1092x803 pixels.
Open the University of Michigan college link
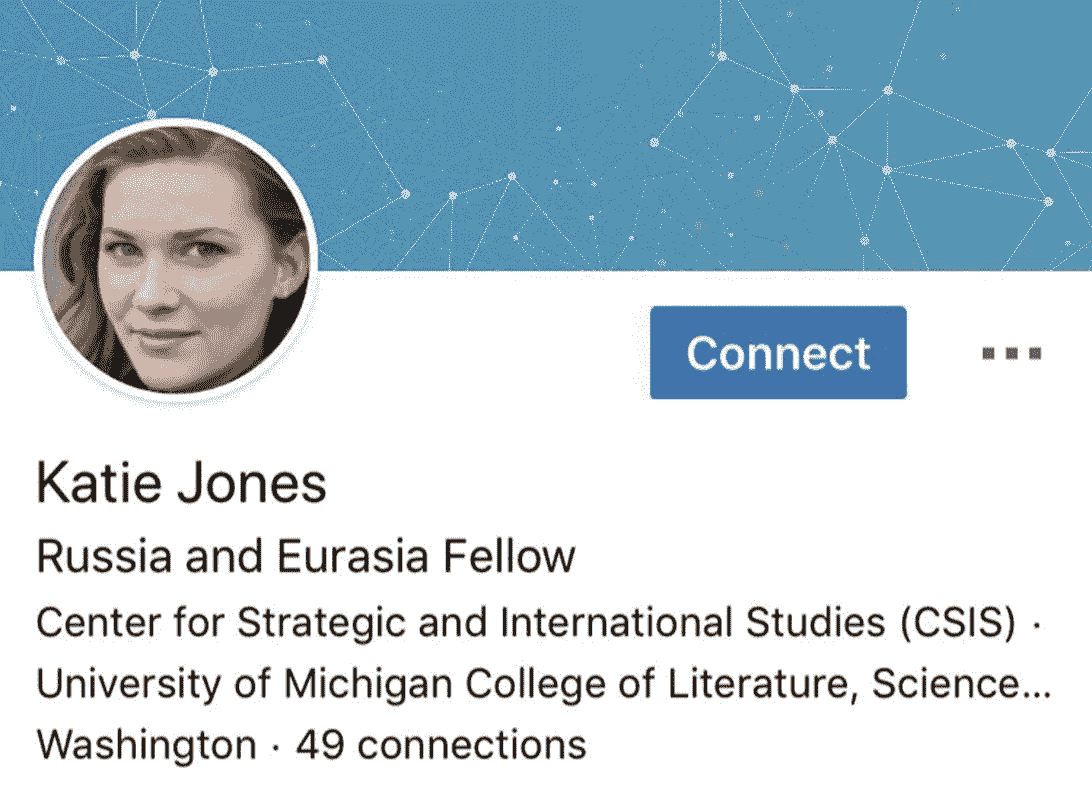(540, 684)
